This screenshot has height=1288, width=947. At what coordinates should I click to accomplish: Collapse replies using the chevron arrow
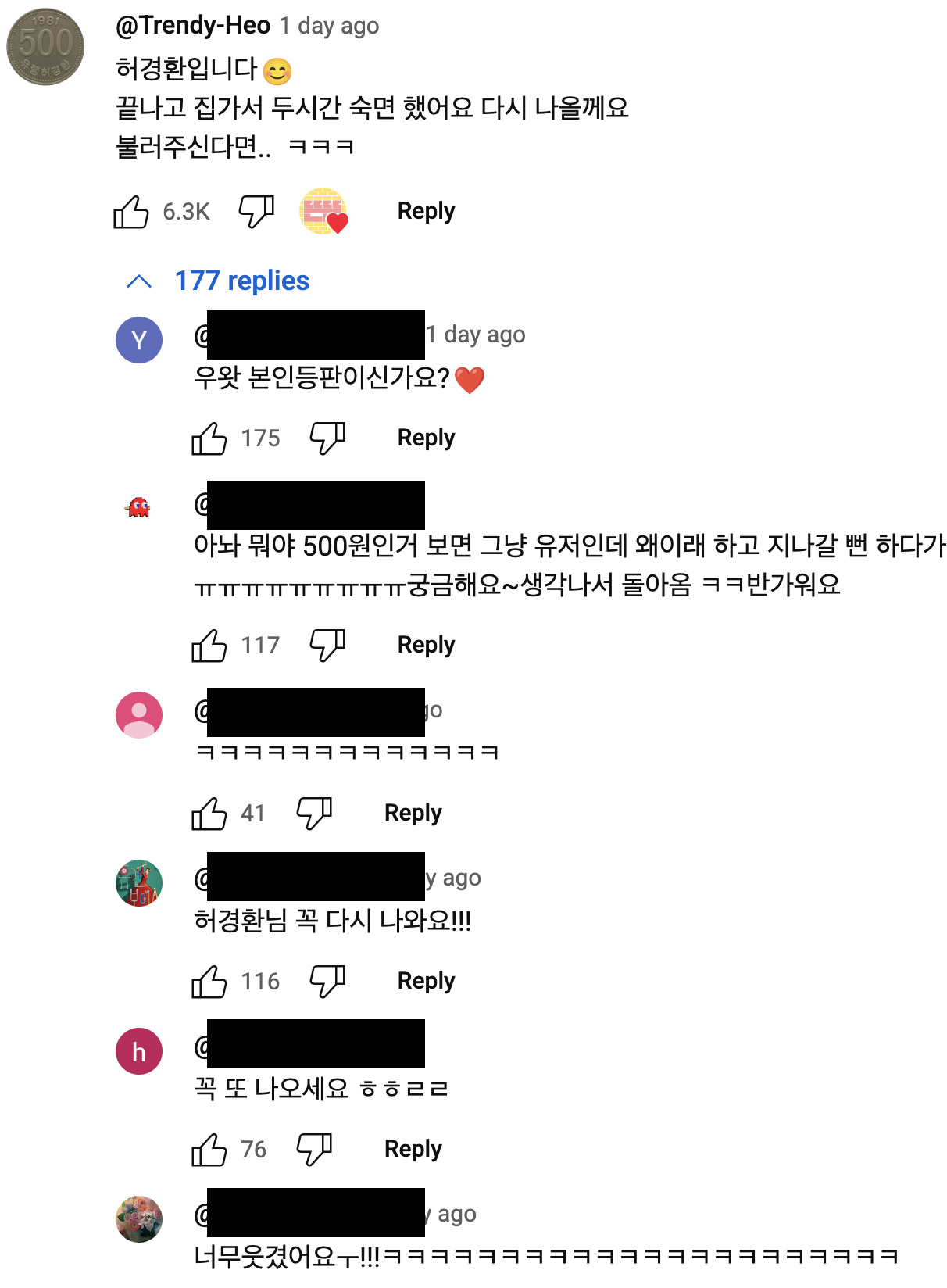[x=138, y=281]
